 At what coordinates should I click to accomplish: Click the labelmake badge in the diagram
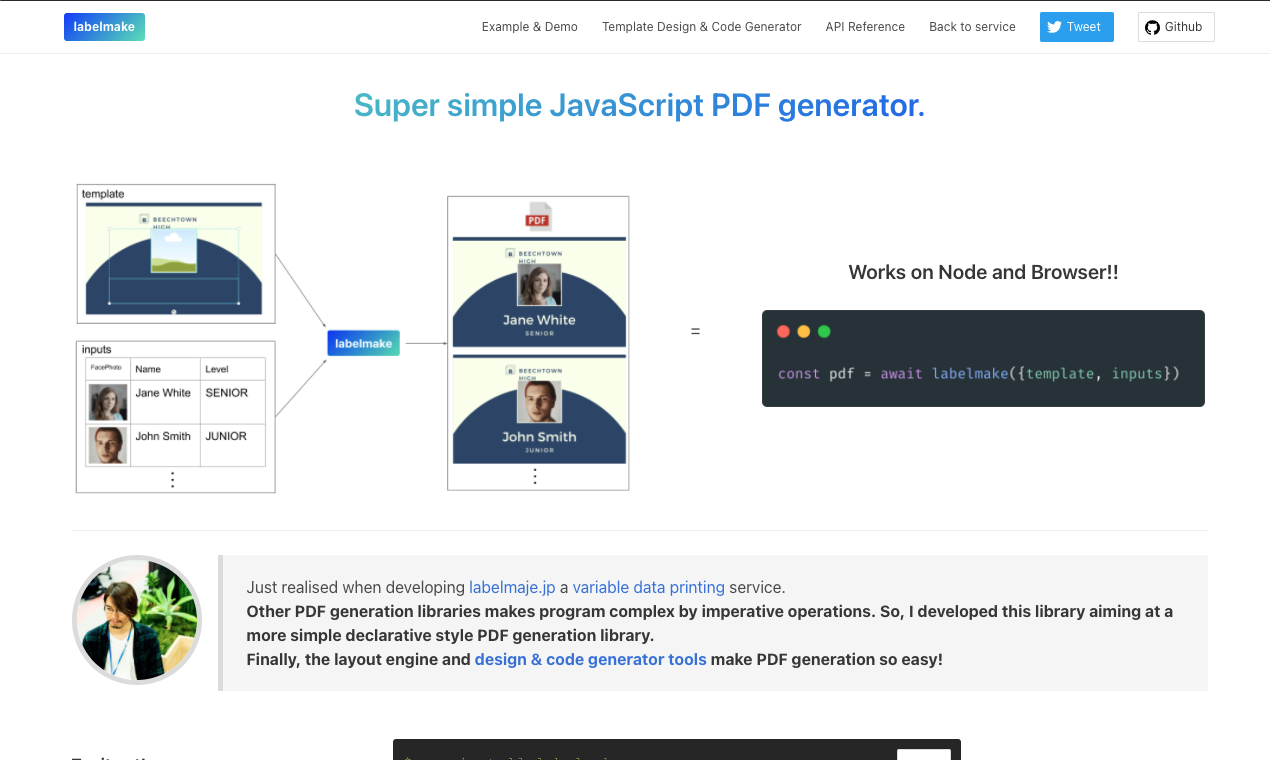364,343
